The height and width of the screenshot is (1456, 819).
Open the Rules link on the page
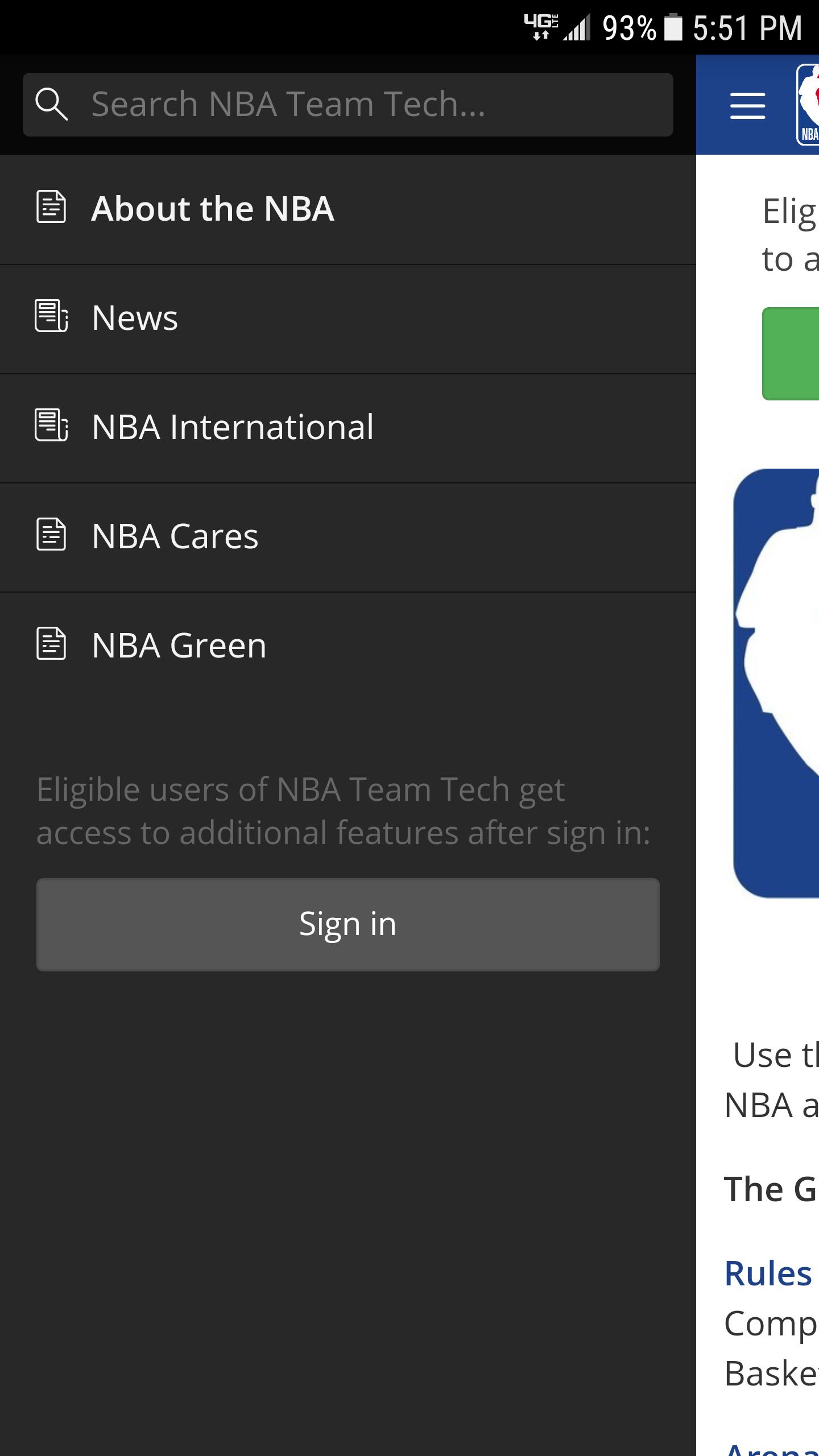768,1273
